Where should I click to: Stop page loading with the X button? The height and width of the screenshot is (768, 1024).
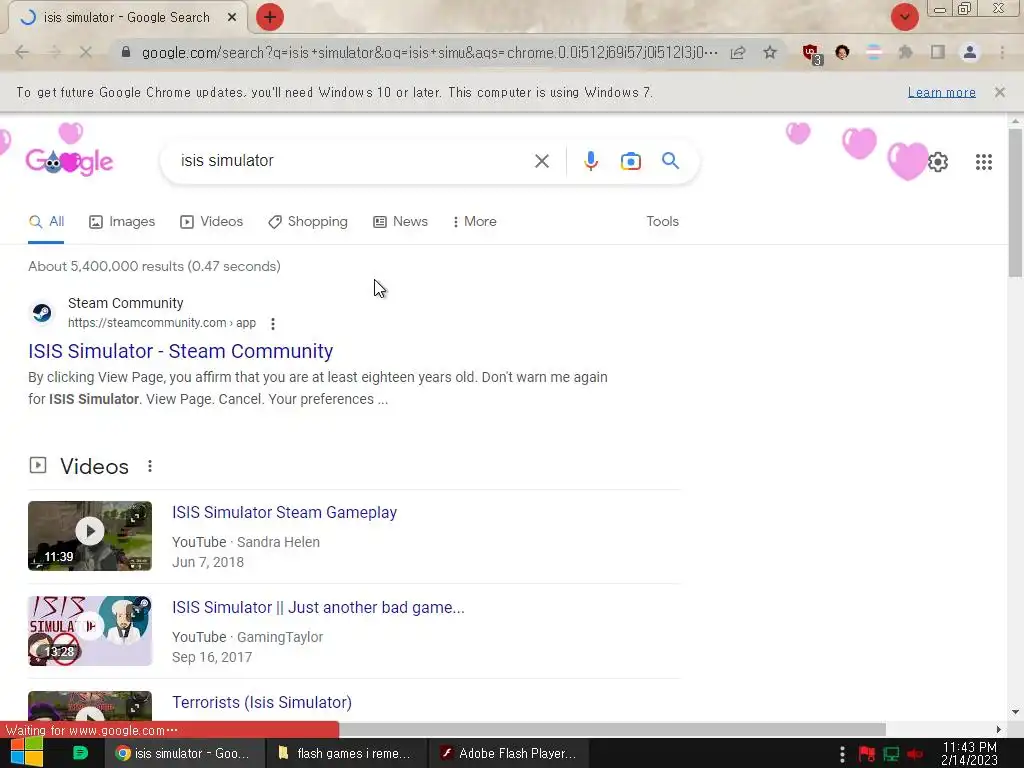(x=86, y=52)
